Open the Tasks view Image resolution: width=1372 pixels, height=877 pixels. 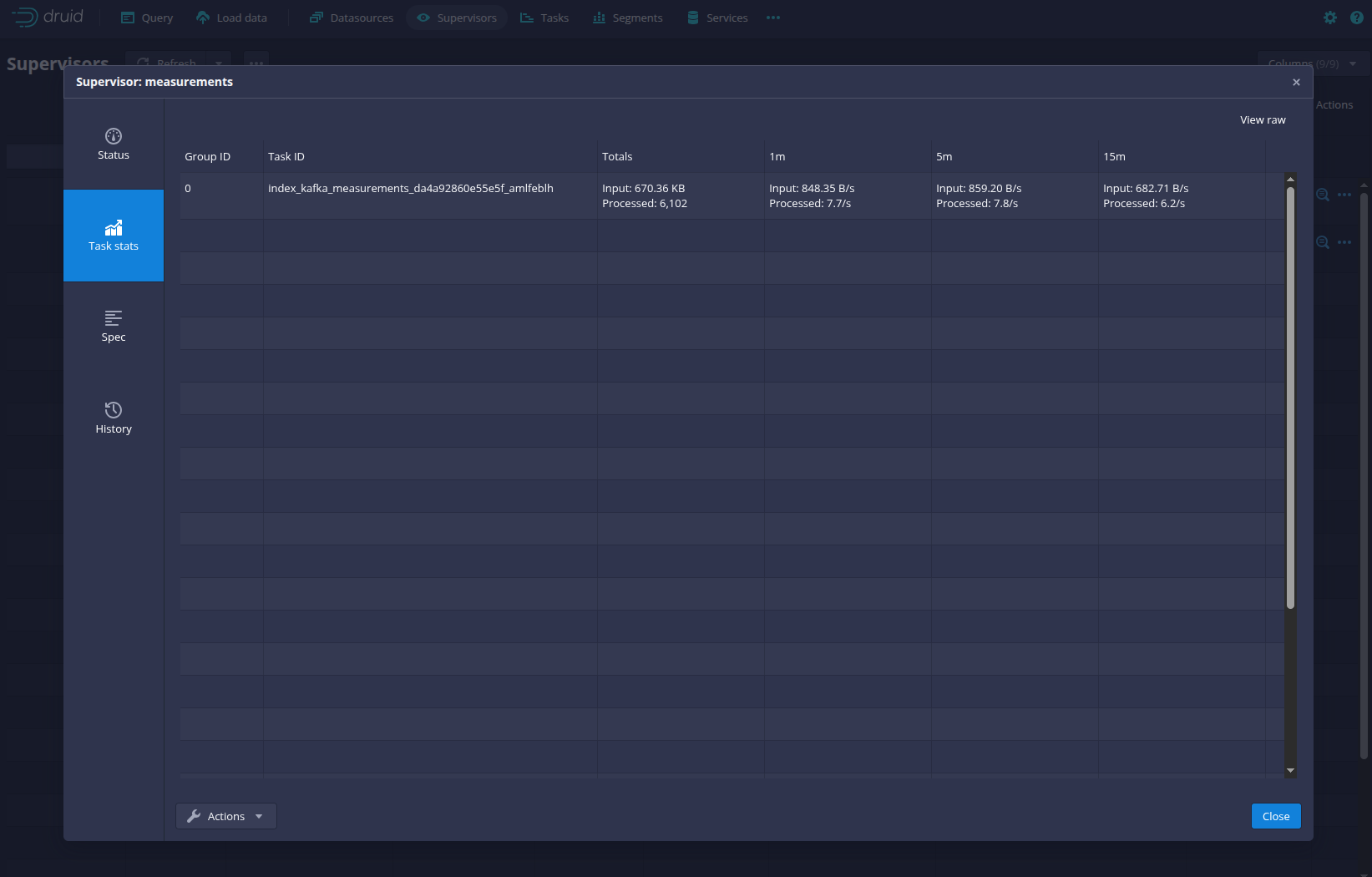click(x=544, y=18)
